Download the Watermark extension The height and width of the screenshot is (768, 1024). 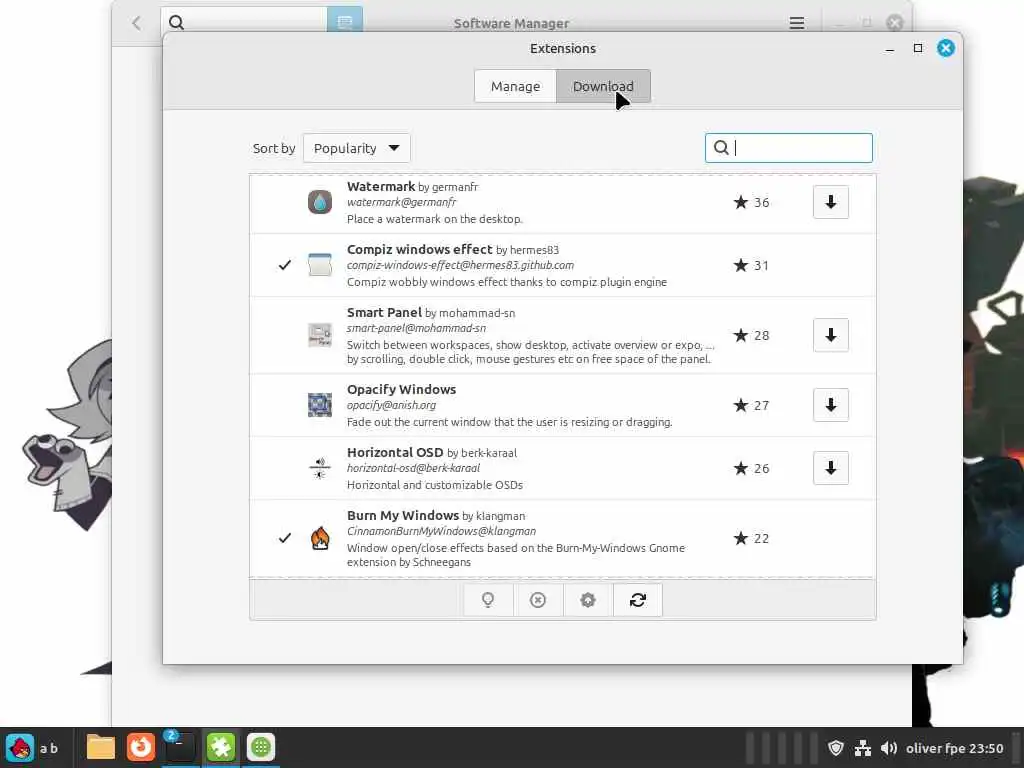[830, 202]
